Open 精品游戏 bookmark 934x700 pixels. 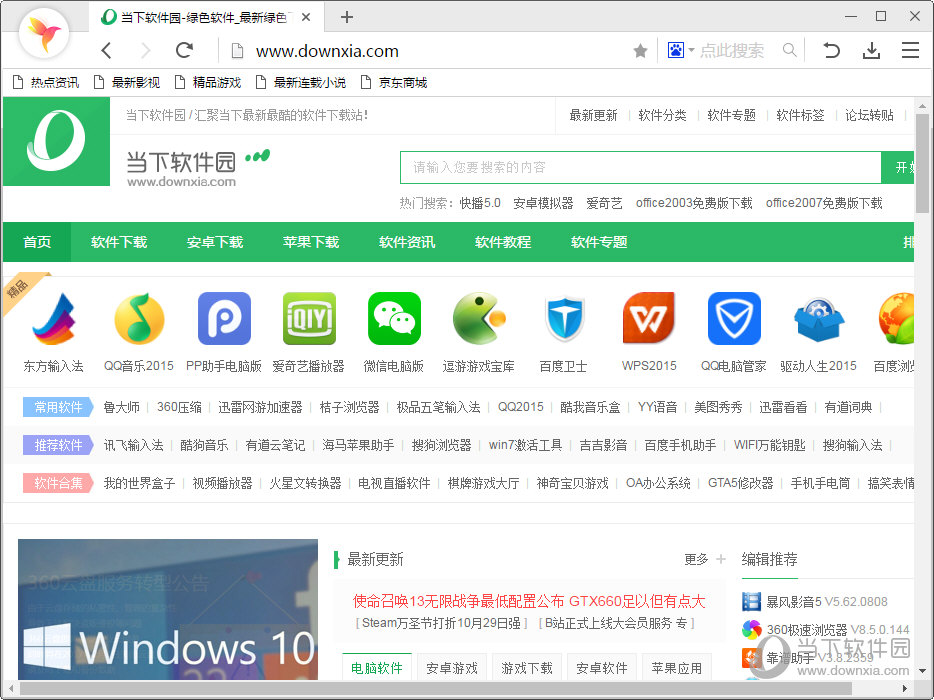pos(208,82)
